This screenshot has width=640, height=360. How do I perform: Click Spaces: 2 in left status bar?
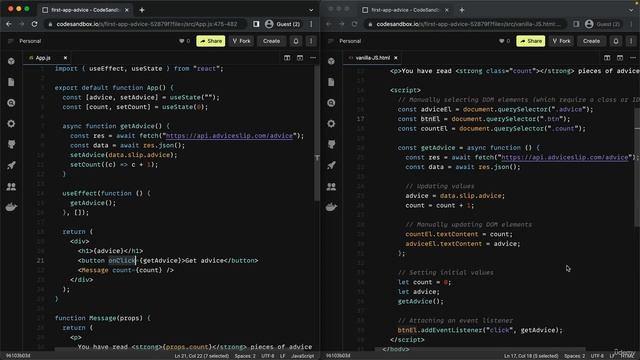(245, 356)
